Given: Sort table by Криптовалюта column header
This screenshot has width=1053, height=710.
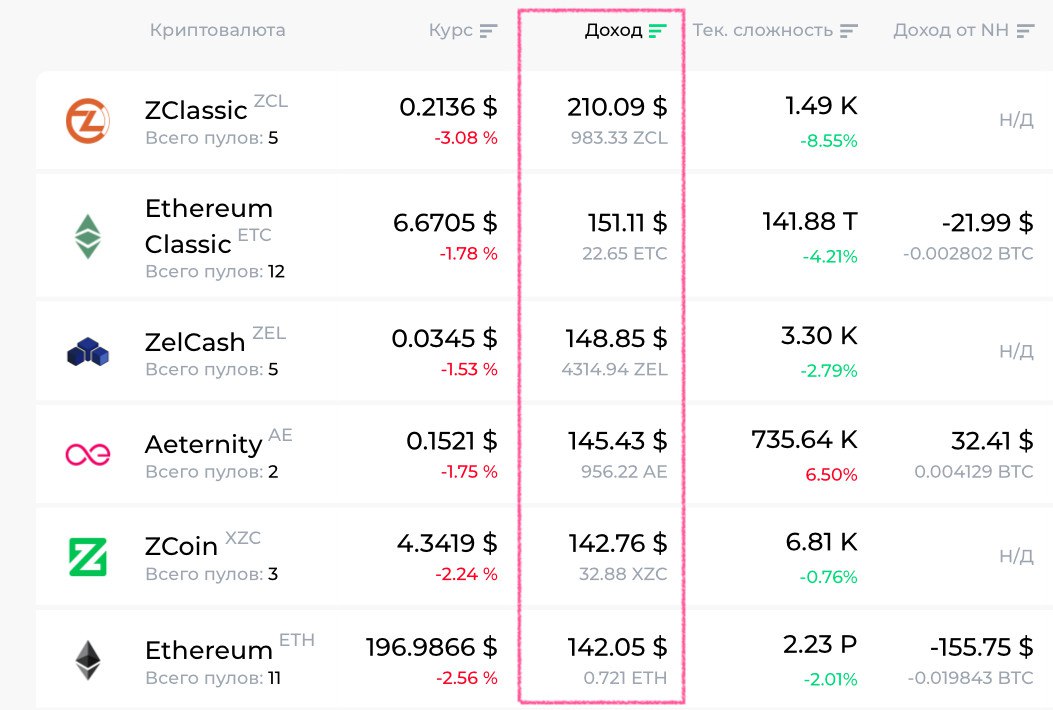Looking at the screenshot, I should tap(217, 30).
